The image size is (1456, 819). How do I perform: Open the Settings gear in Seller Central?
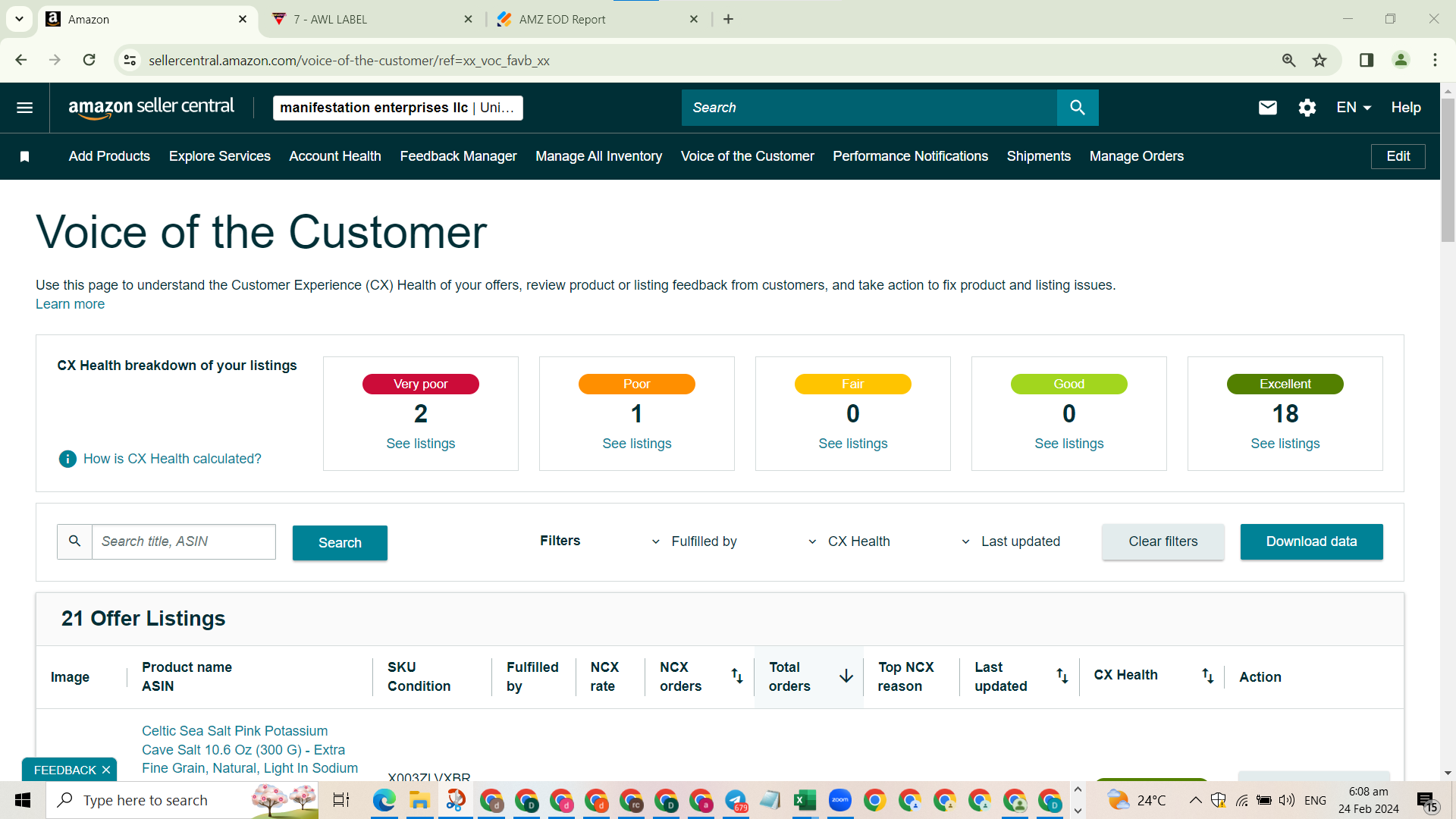point(1307,108)
